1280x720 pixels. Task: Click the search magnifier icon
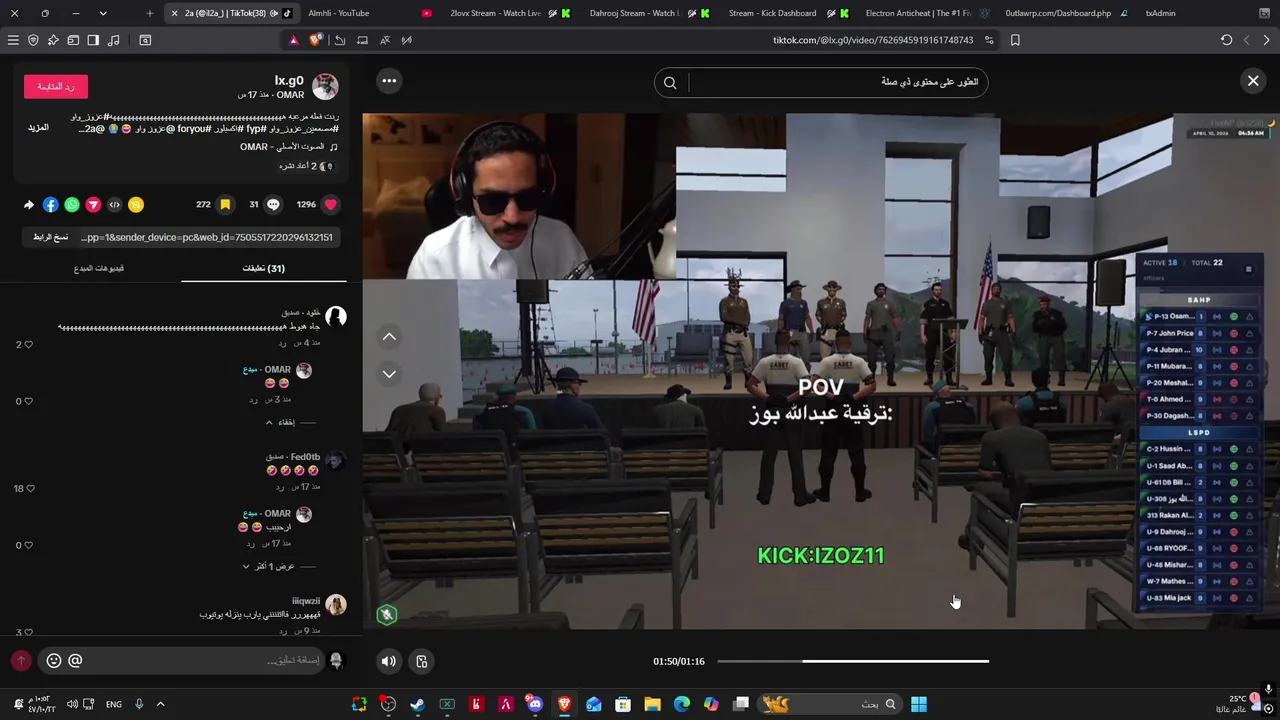click(670, 83)
